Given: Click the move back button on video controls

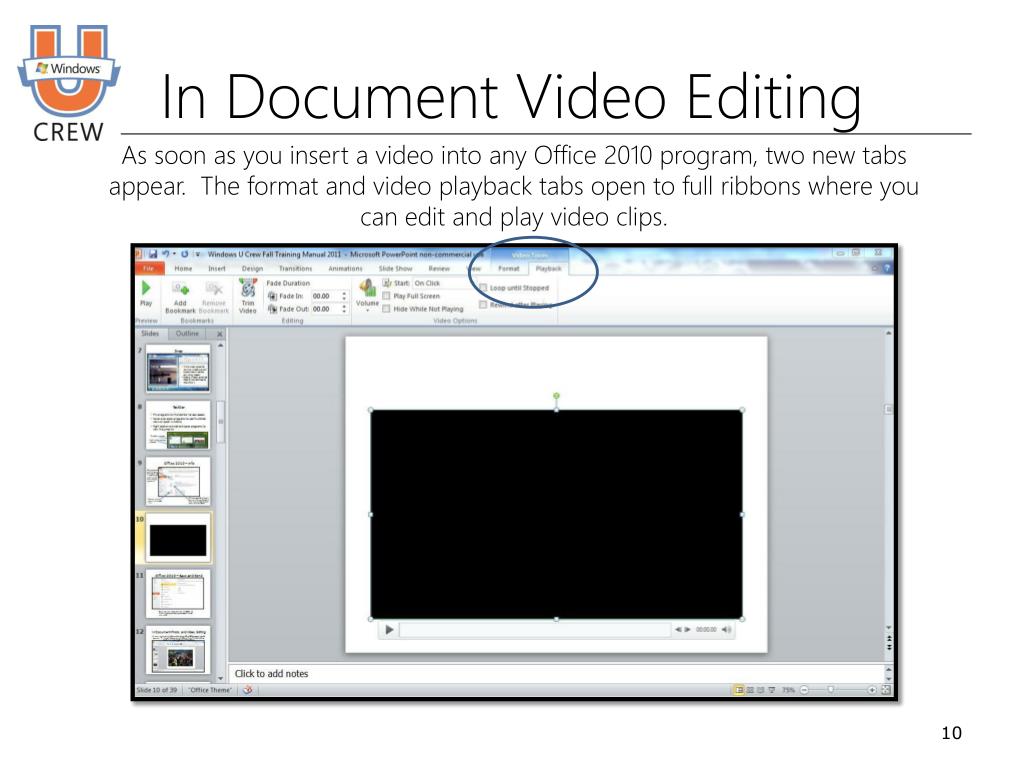Looking at the screenshot, I should [x=678, y=630].
